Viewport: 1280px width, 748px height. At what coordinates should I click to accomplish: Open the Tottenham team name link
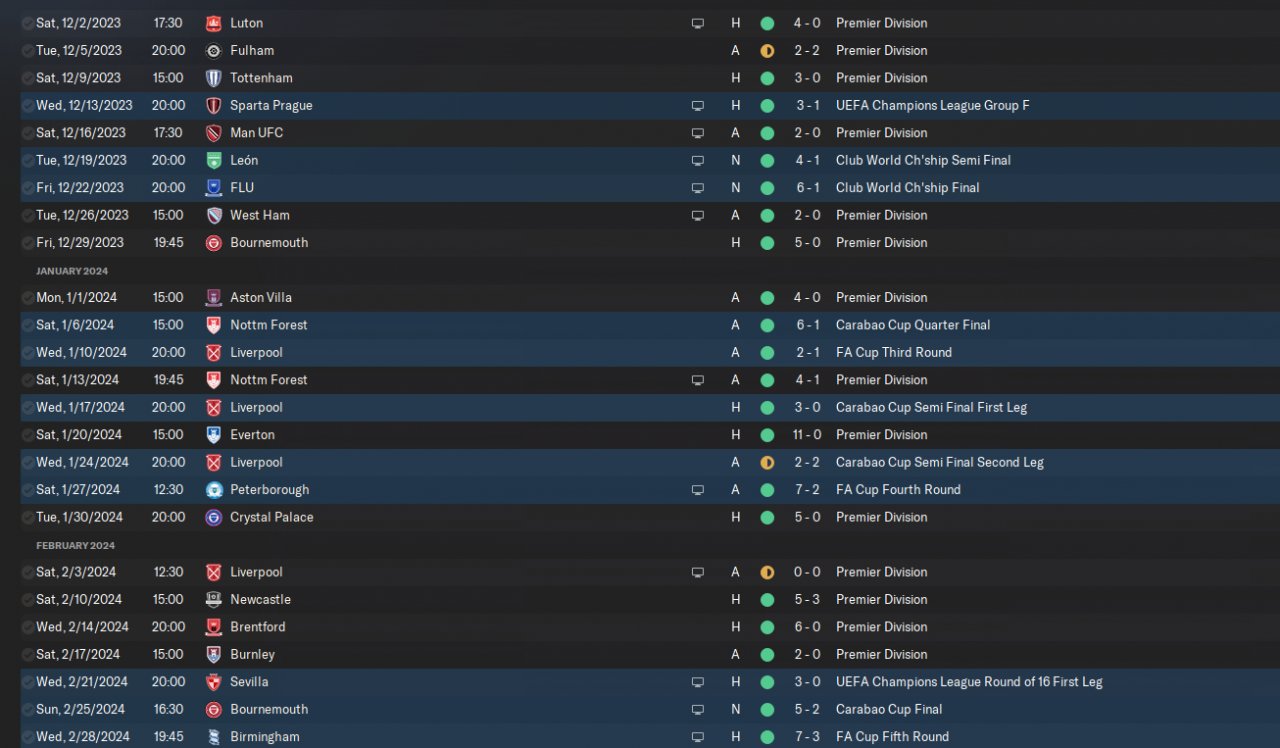click(x=261, y=78)
